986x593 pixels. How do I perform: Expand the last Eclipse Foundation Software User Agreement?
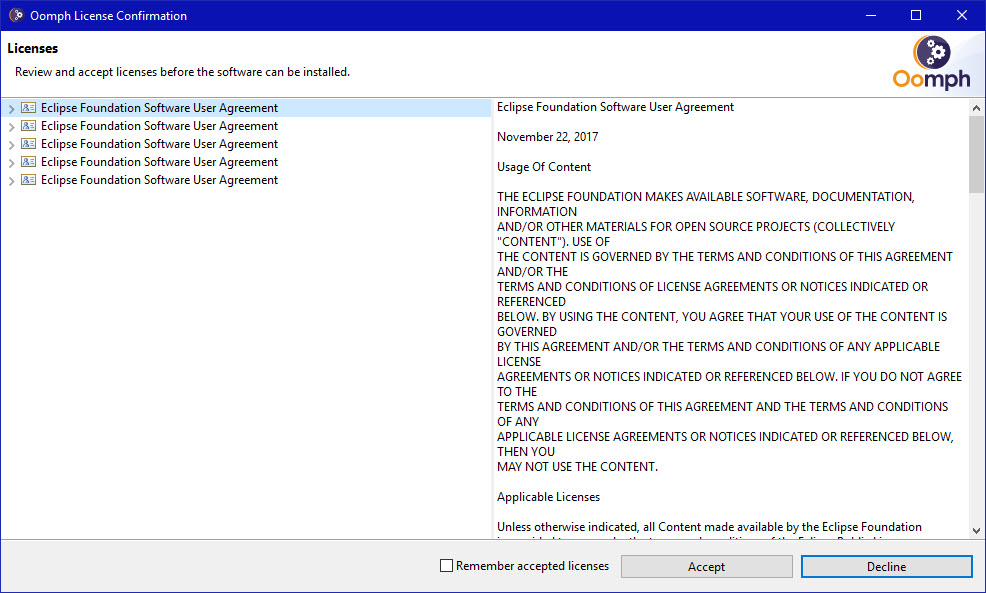[10, 179]
